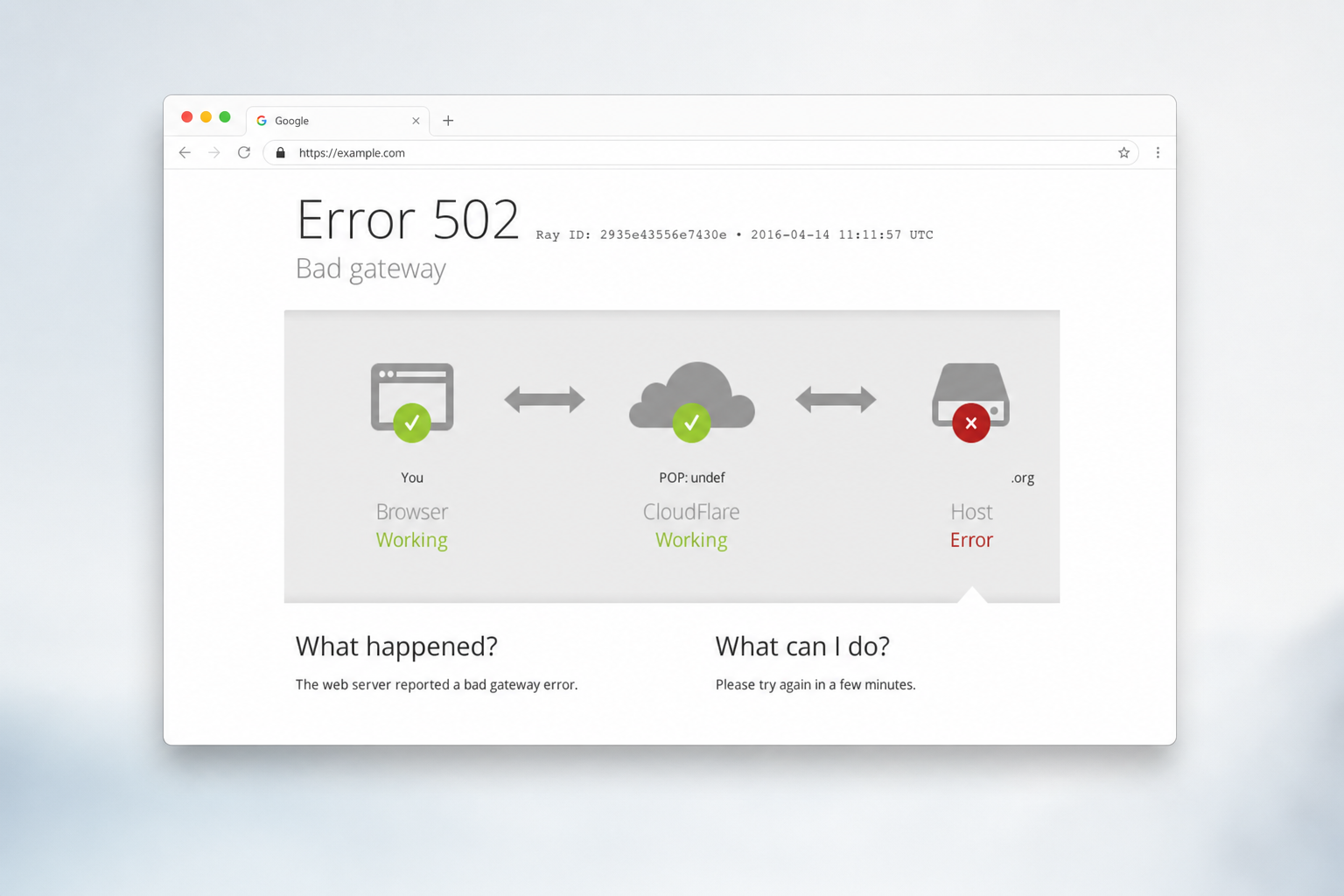Click the "CloudFlare" label
Screen dimensions: 1344x896
[691, 512]
